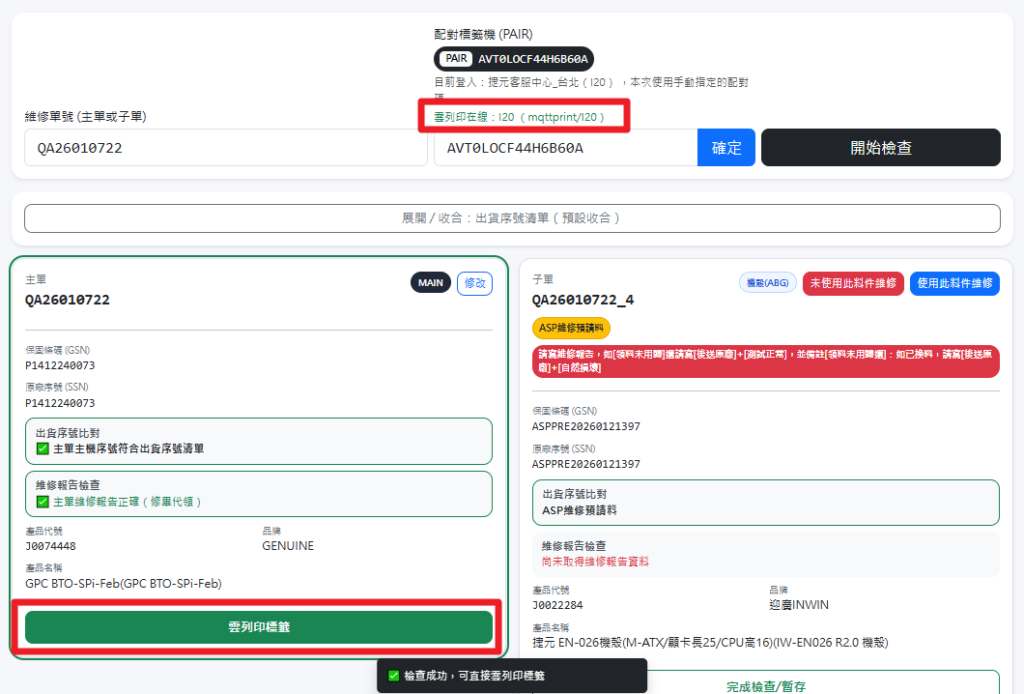This screenshot has height=694, width=1024.
Task: Click the blue 使用此料件維修 button
Action: pos(955,283)
